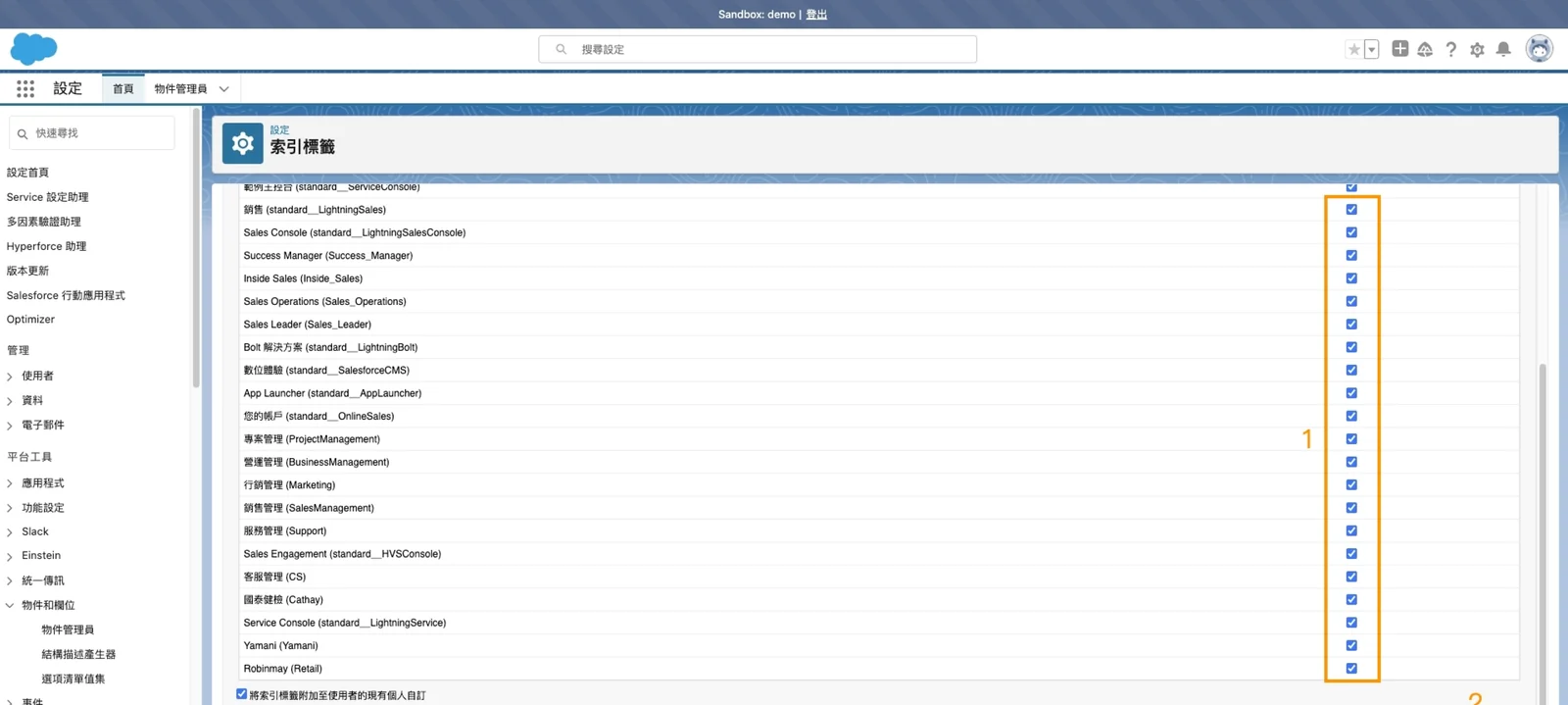Open the notifications bell
Screen dimensions: 1568x705
(1503, 49)
